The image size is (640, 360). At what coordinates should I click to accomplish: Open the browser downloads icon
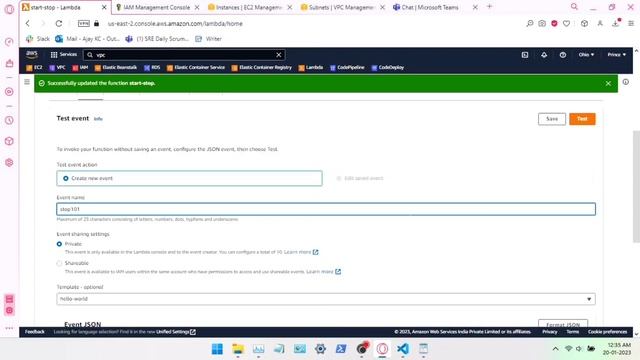616,24
